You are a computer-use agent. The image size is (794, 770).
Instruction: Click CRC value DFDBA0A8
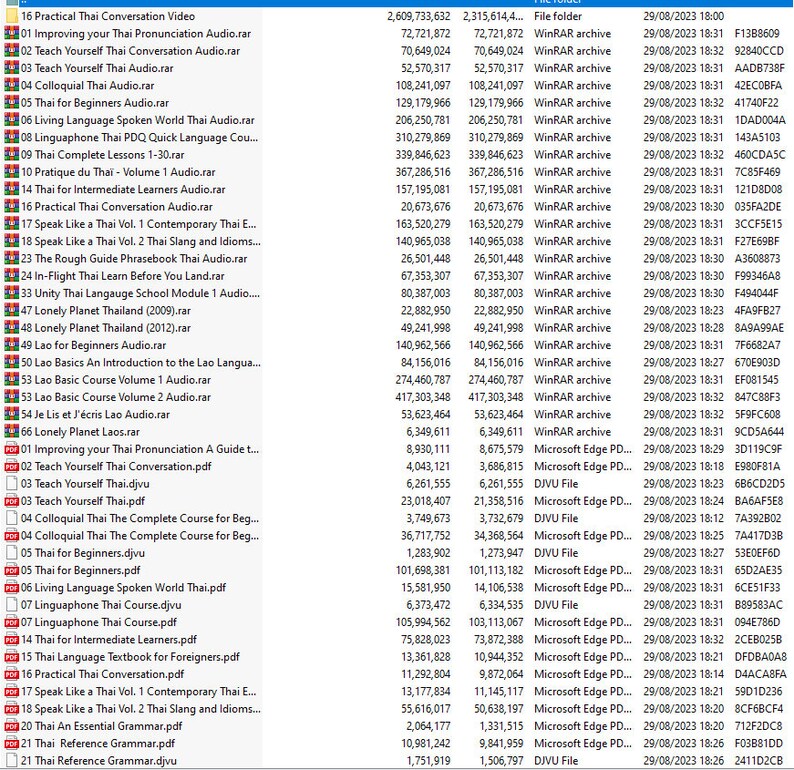(x=761, y=657)
